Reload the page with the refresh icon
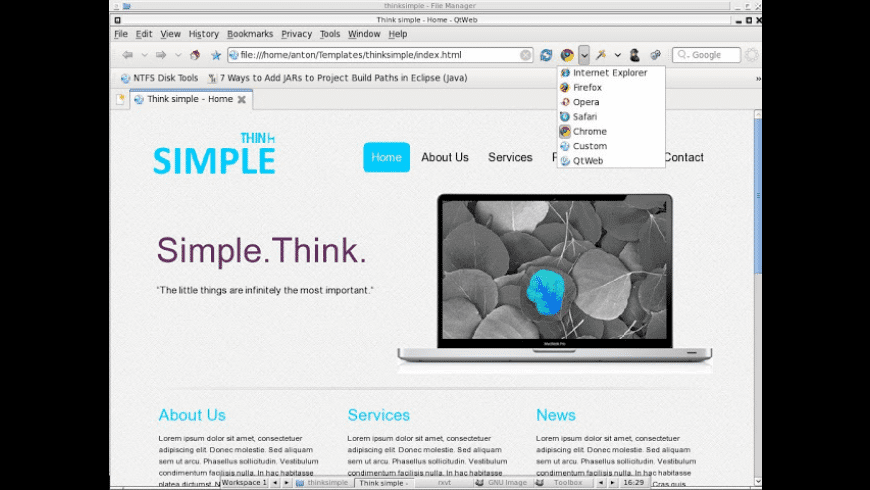 (x=546, y=55)
